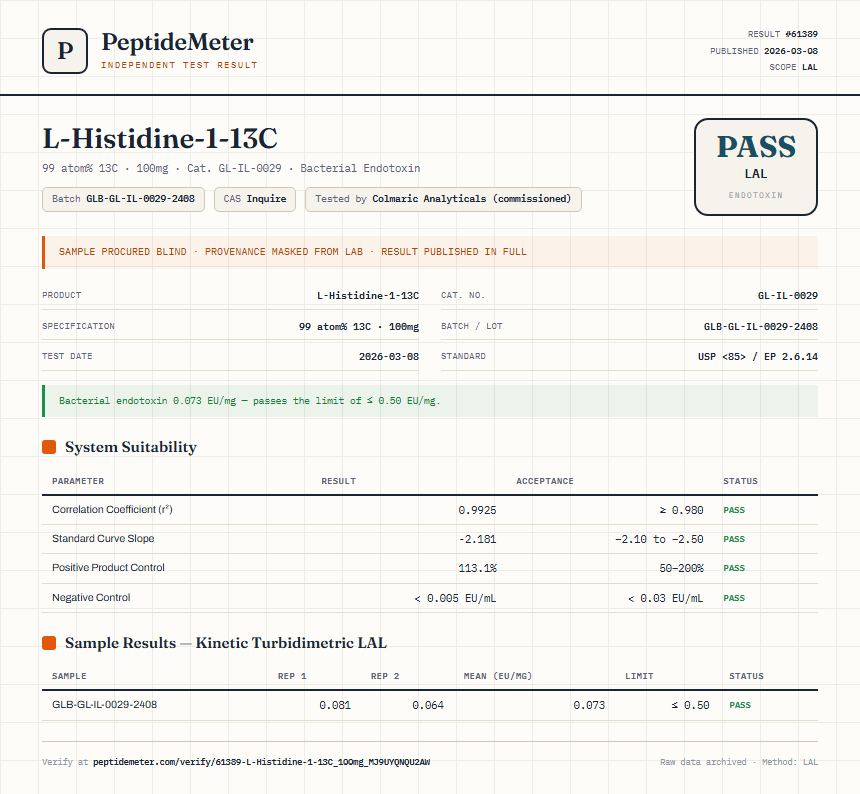Click the Limit column header
Image resolution: width=860 pixels, height=794 pixels.
pyautogui.click(x=639, y=676)
